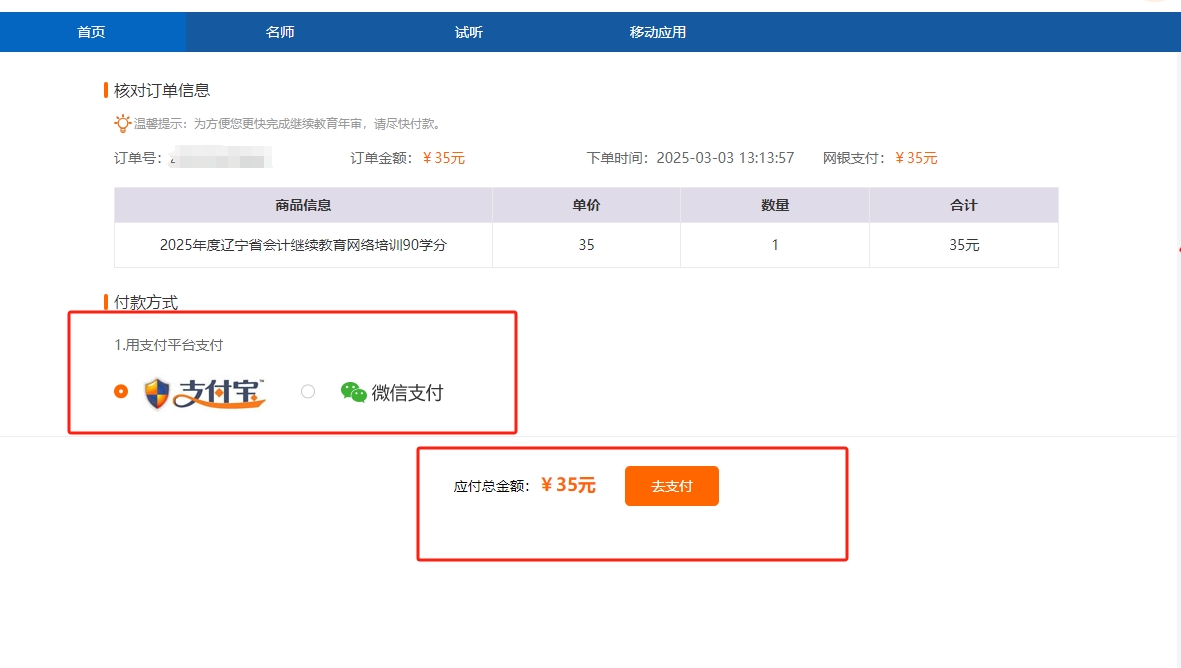Click the 应付总金额 total amount label
The width and height of the screenshot is (1181, 668).
point(497,484)
